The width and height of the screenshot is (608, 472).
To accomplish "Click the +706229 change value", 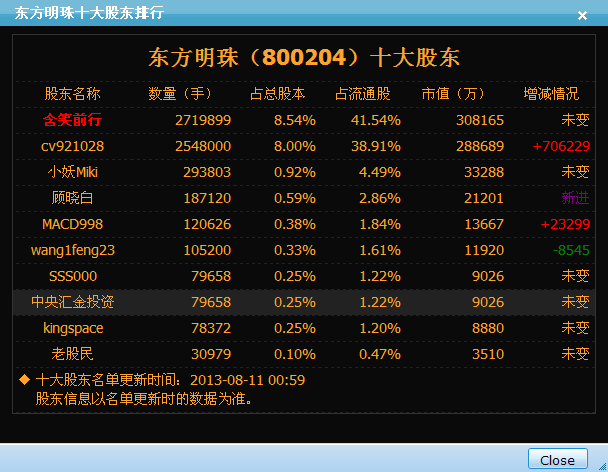I will point(561,146).
